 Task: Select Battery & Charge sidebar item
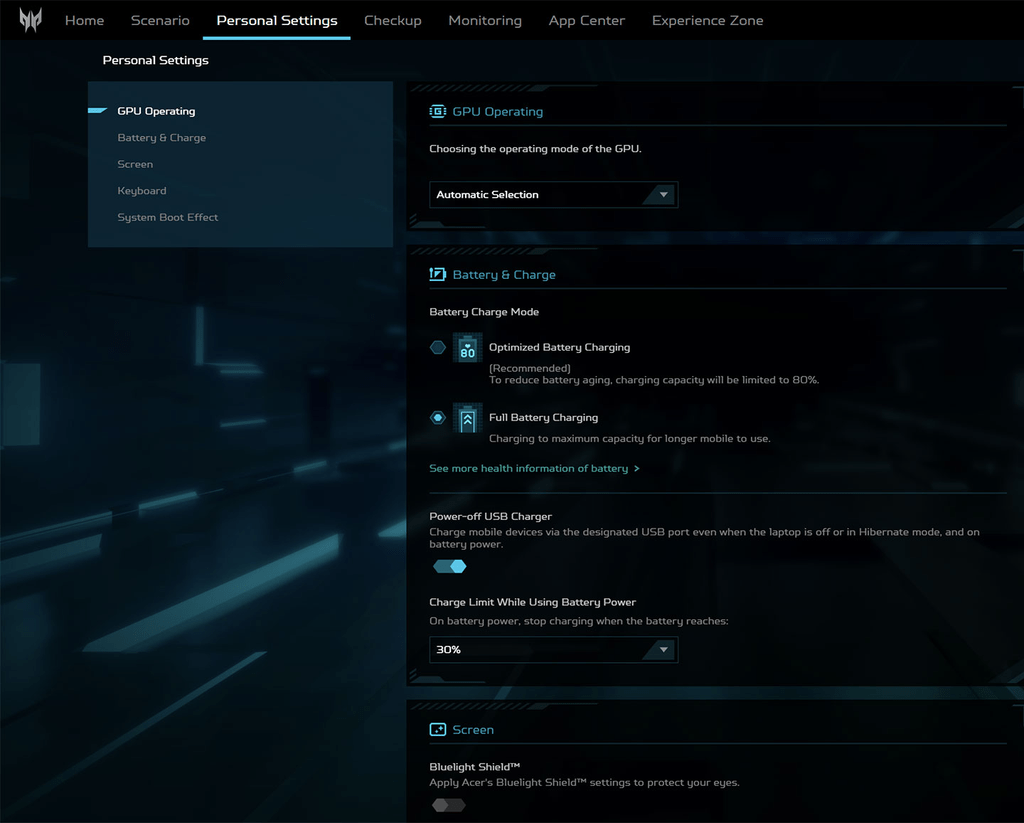click(161, 138)
